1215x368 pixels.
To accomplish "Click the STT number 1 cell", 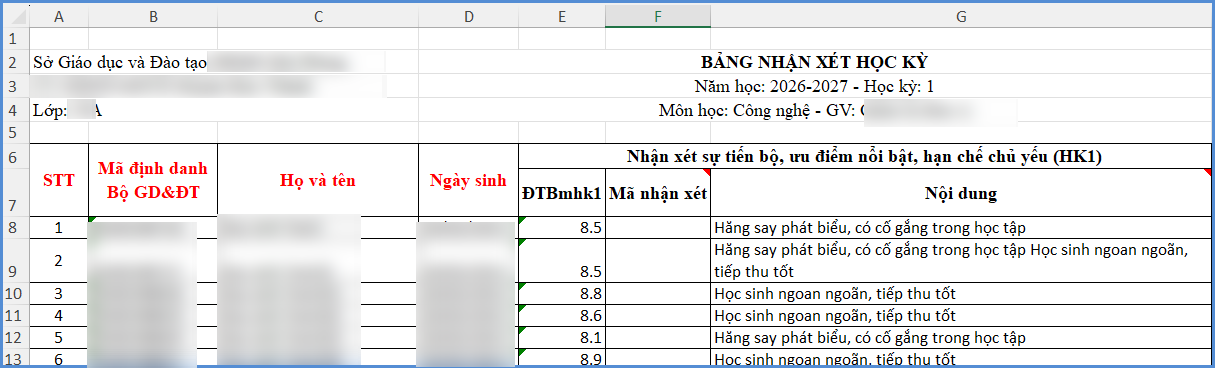I will pyautogui.click(x=59, y=227).
